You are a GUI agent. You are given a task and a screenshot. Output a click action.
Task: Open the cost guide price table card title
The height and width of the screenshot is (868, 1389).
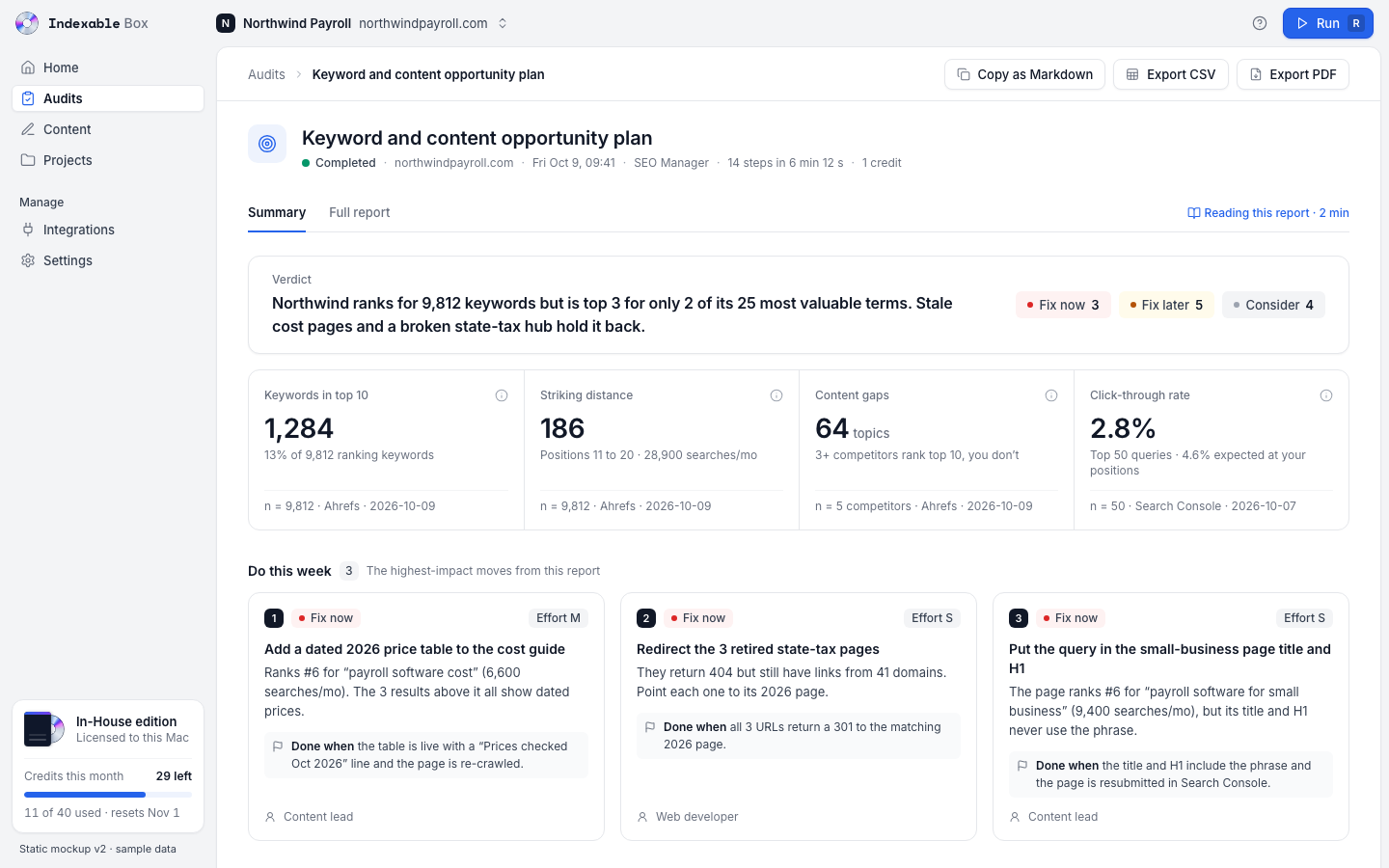(415, 649)
